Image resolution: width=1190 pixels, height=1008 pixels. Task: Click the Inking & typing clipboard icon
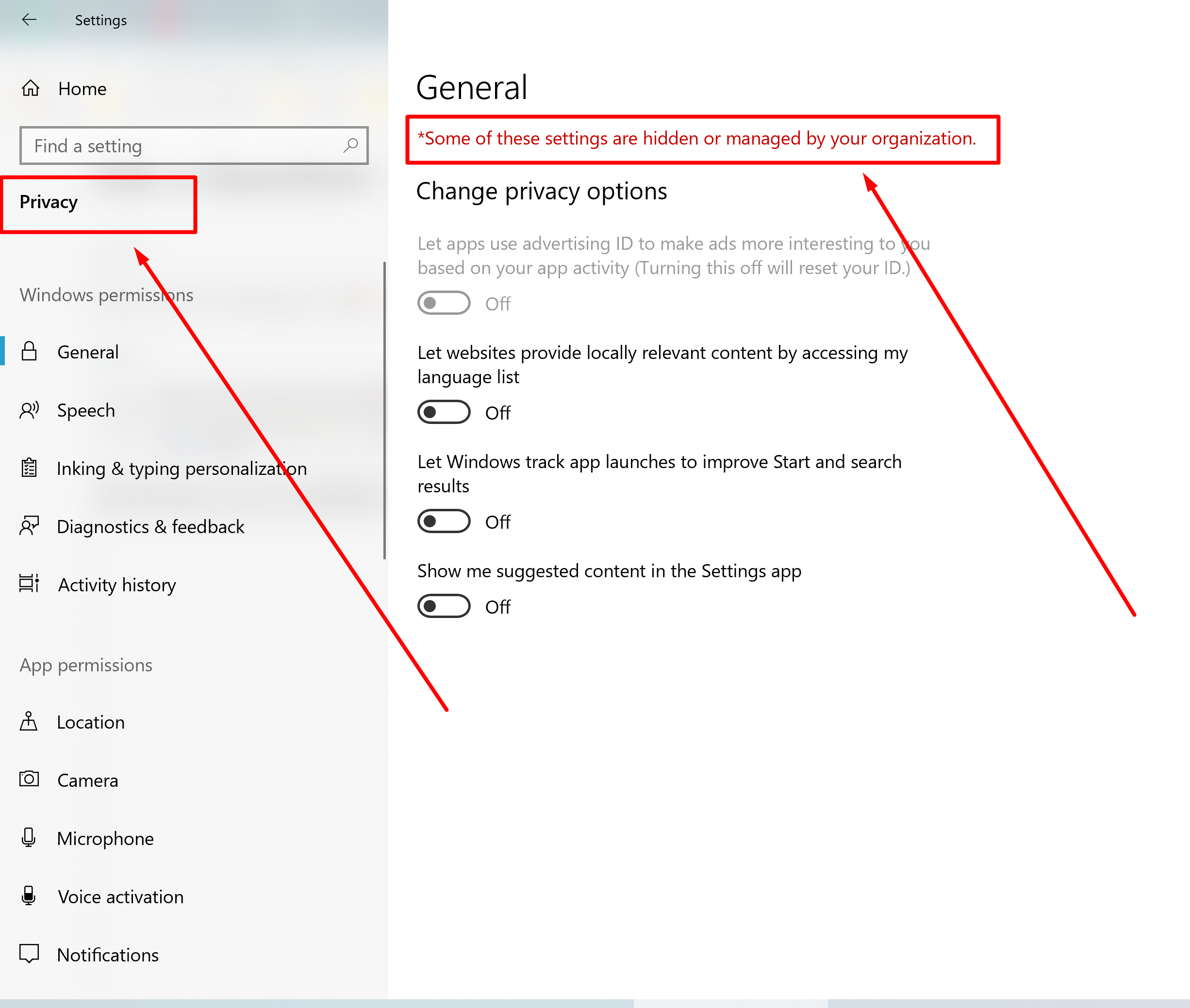click(x=29, y=468)
